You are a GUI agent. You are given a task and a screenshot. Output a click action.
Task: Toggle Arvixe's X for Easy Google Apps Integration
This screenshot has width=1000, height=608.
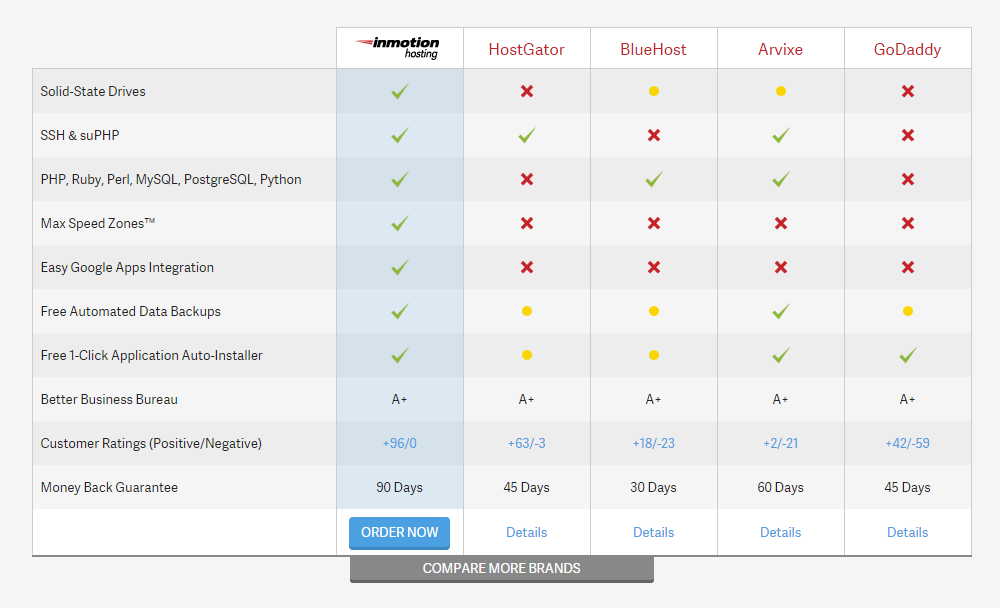click(780, 267)
